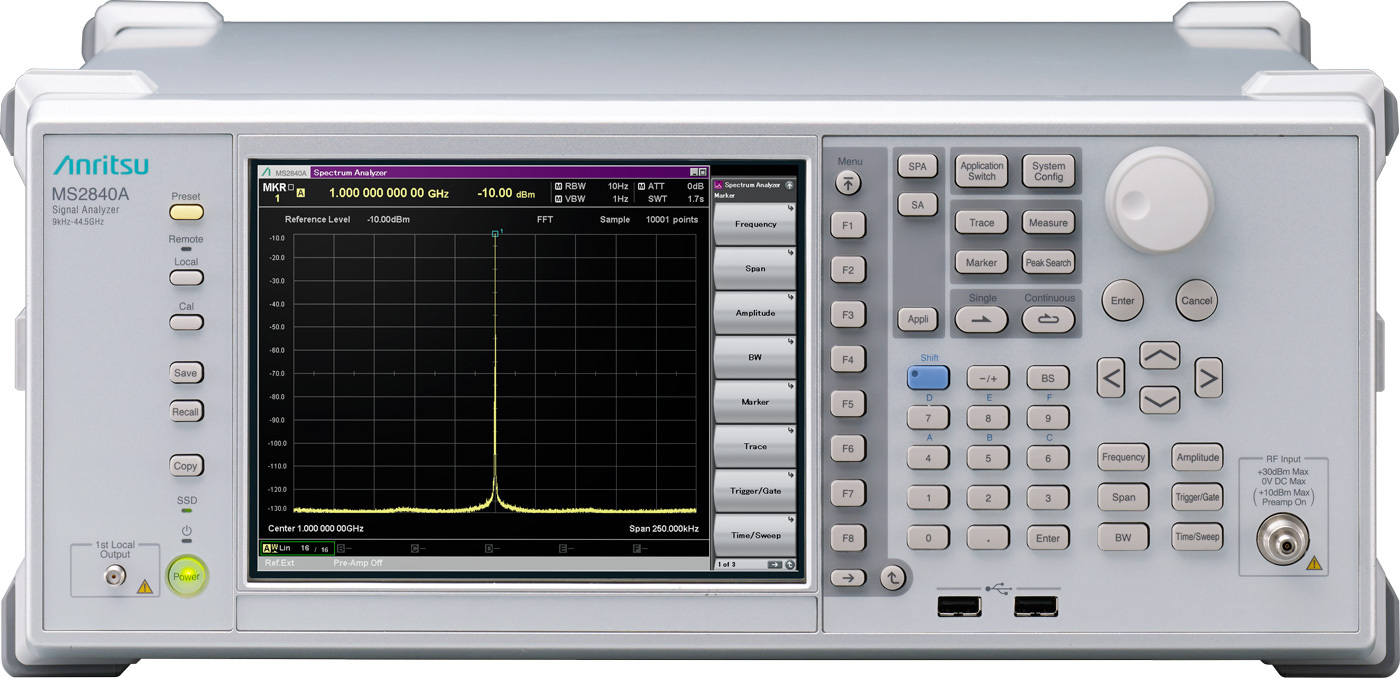Open the Marker softkey submenu on screen
Screen dimensions: 1400x678
click(x=755, y=402)
